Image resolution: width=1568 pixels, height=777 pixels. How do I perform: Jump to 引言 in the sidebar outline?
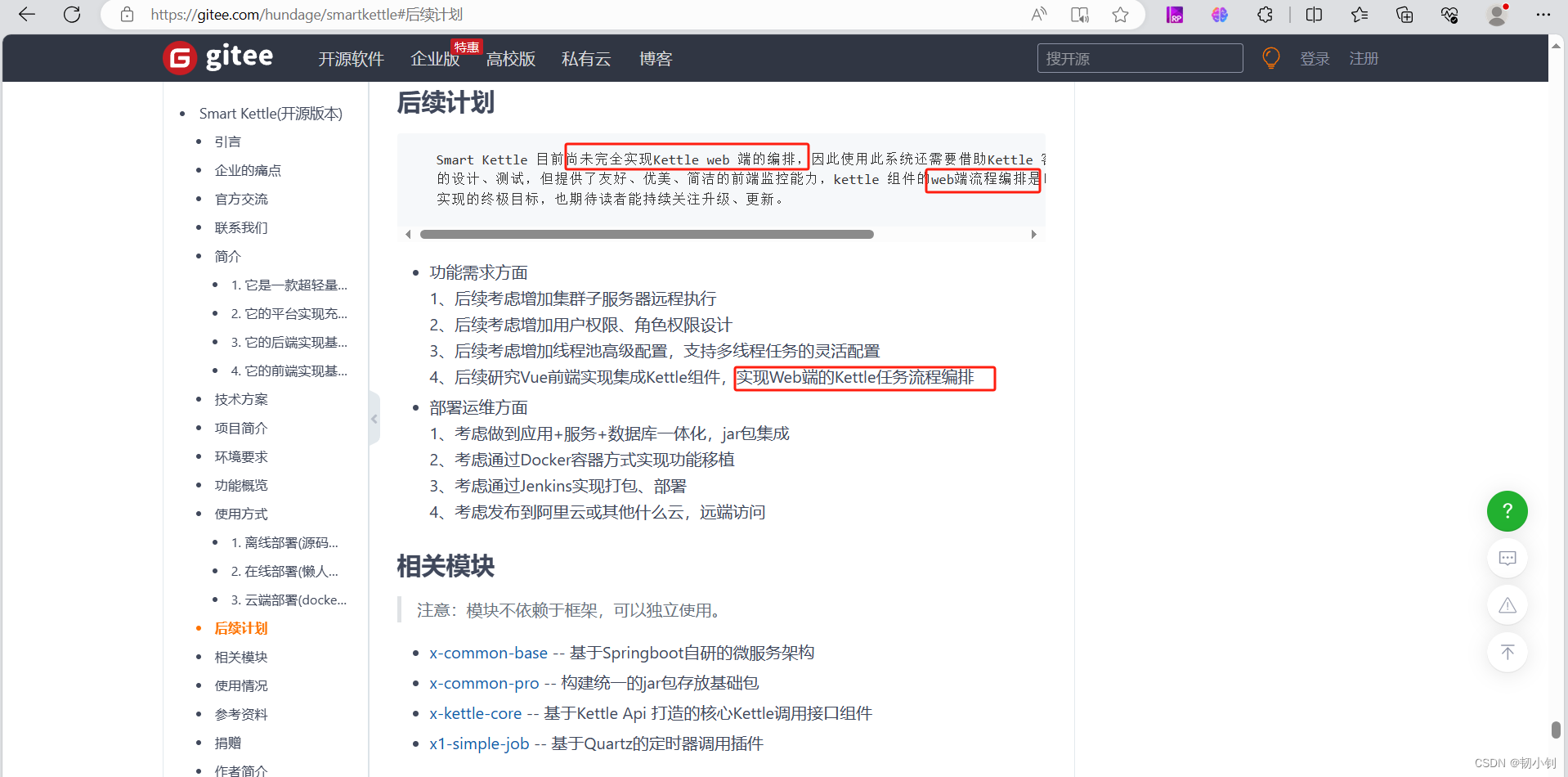[227, 141]
